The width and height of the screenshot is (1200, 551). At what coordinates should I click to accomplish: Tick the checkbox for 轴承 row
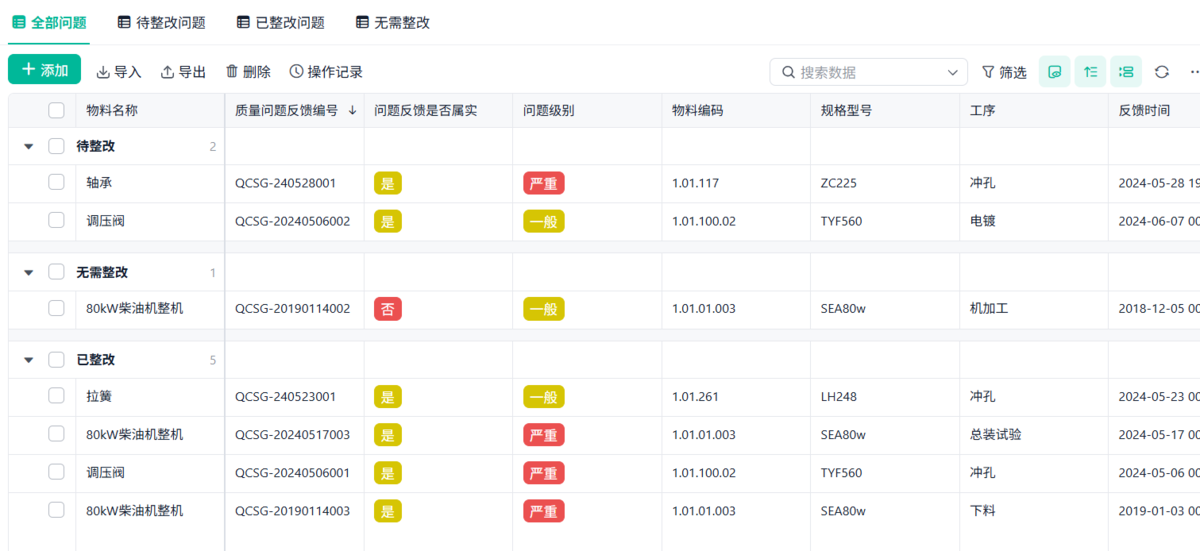57,182
